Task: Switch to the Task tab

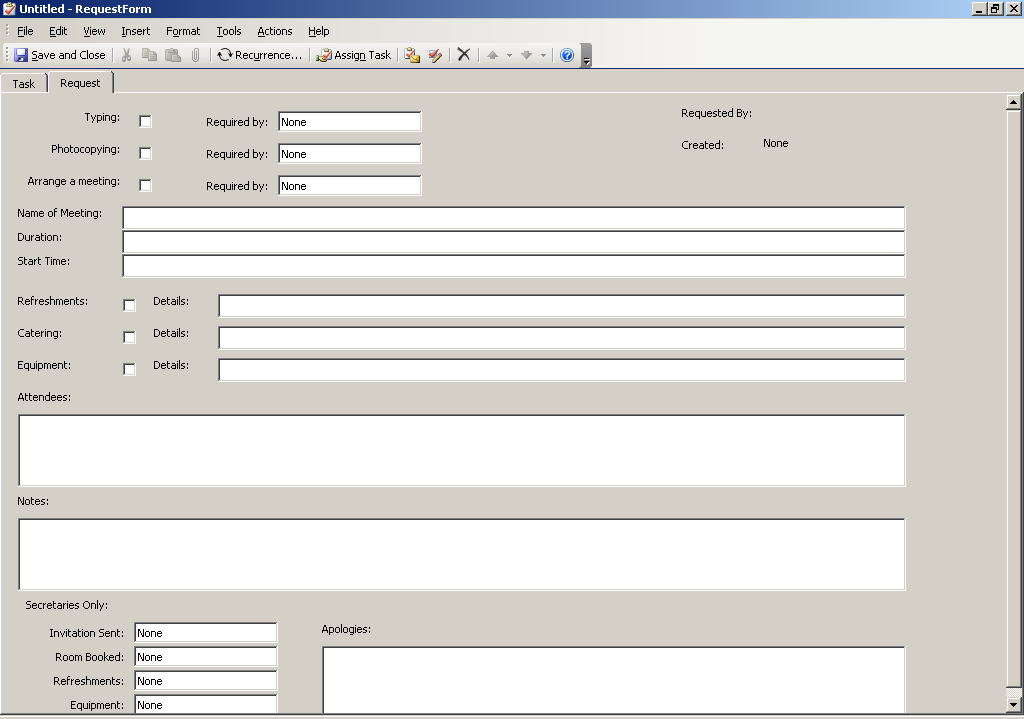Action: coord(24,84)
